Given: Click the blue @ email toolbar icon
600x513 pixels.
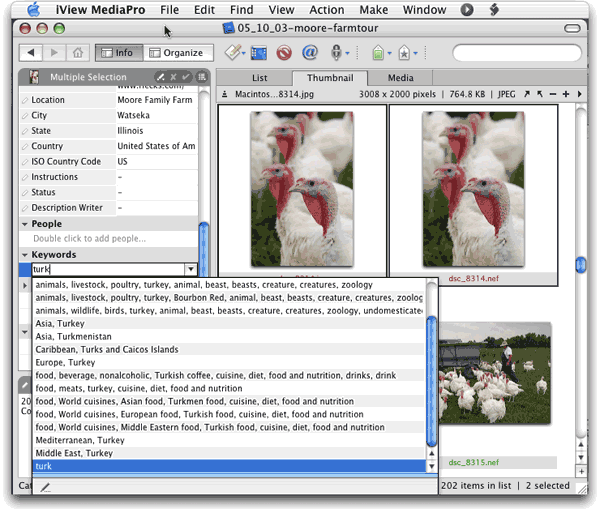Looking at the screenshot, I should click(x=309, y=52).
